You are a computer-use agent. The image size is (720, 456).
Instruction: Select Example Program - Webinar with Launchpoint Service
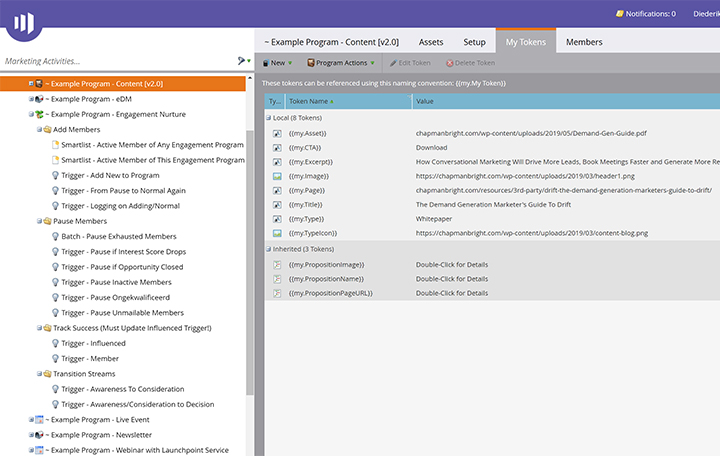point(137,450)
